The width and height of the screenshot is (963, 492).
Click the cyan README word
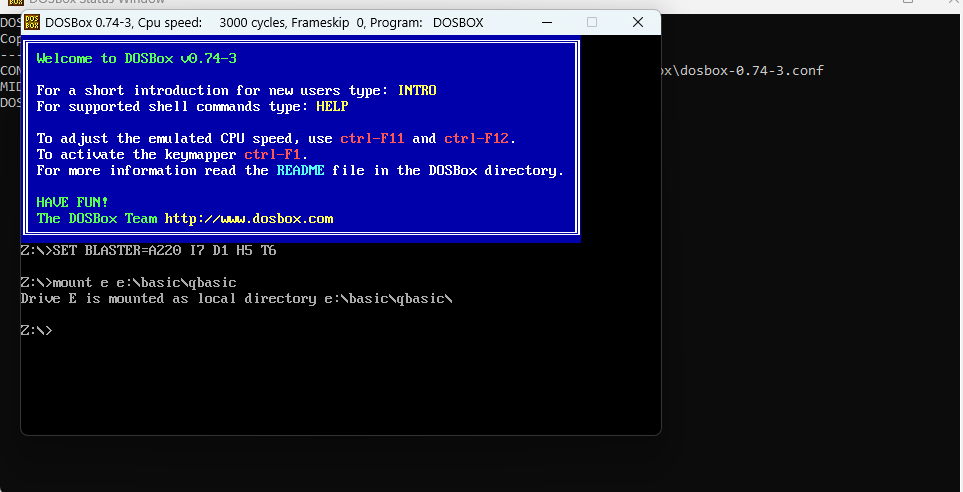coord(300,170)
